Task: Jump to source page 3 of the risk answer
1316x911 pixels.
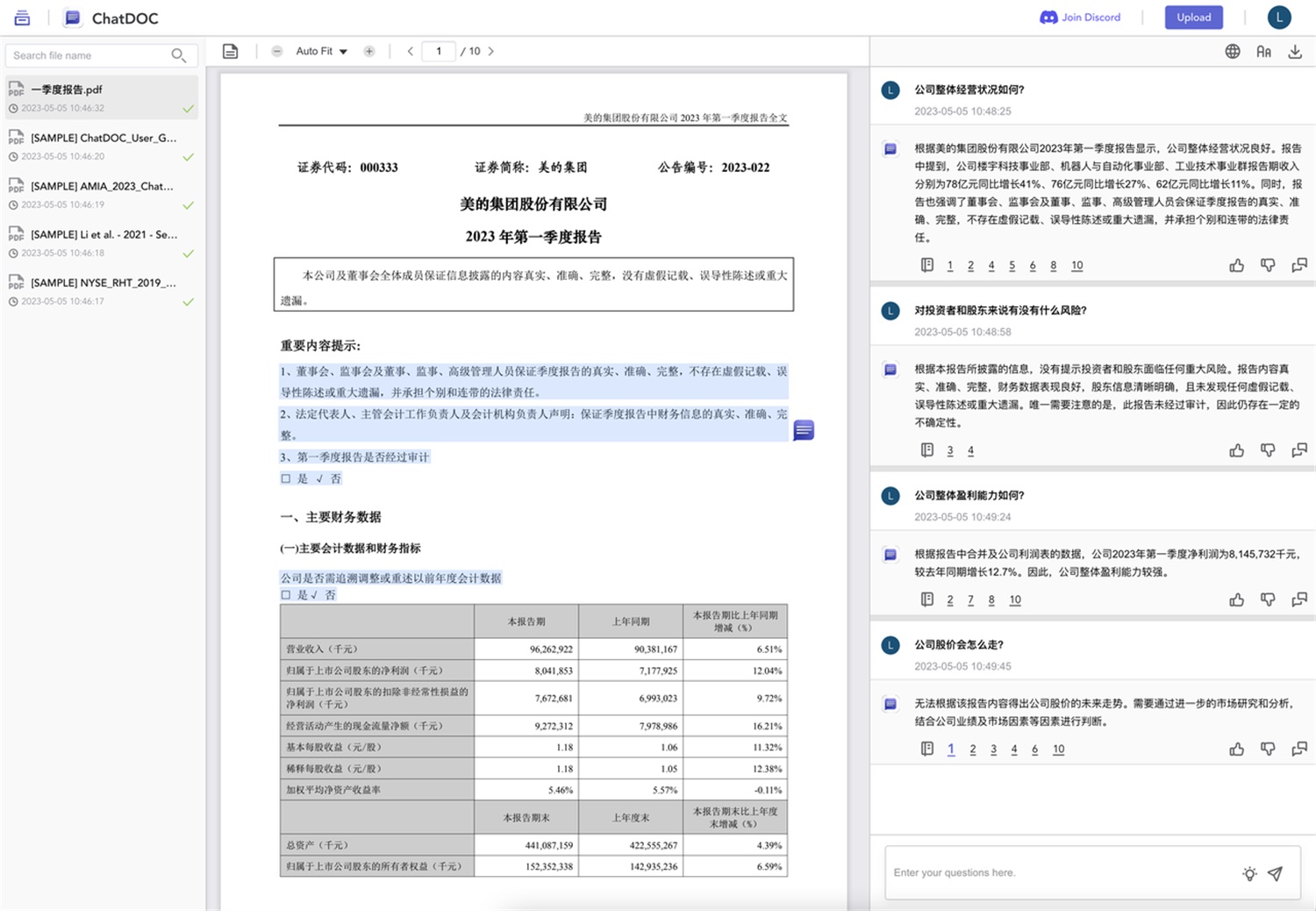Action: (950, 450)
